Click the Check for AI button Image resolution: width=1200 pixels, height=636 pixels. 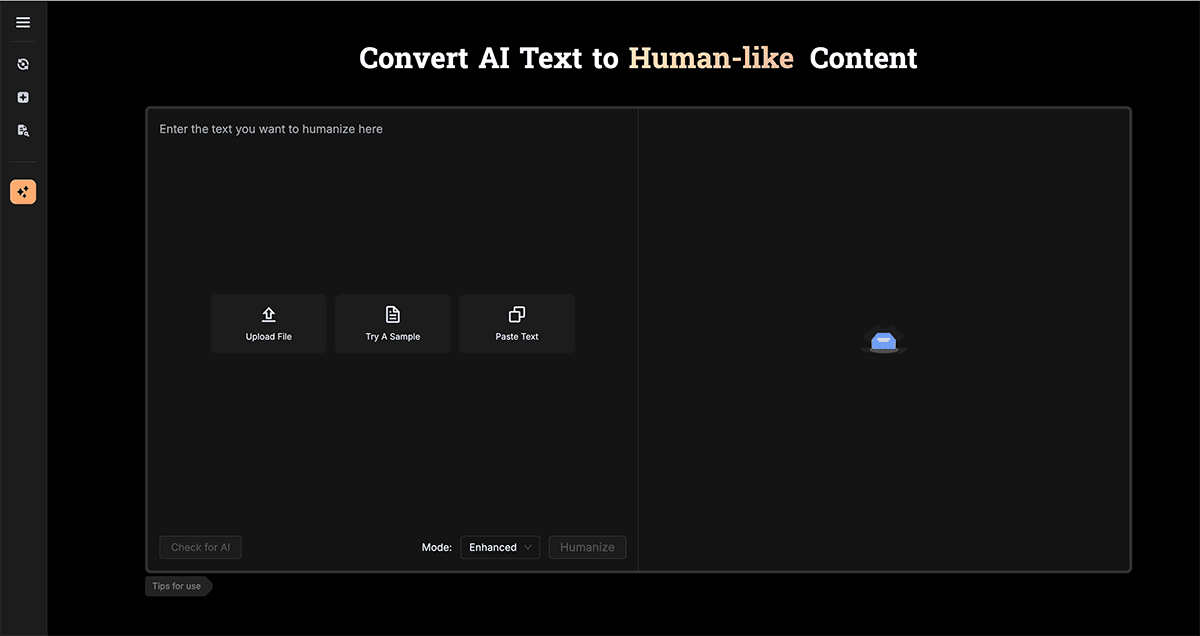click(x=201, y=547)
